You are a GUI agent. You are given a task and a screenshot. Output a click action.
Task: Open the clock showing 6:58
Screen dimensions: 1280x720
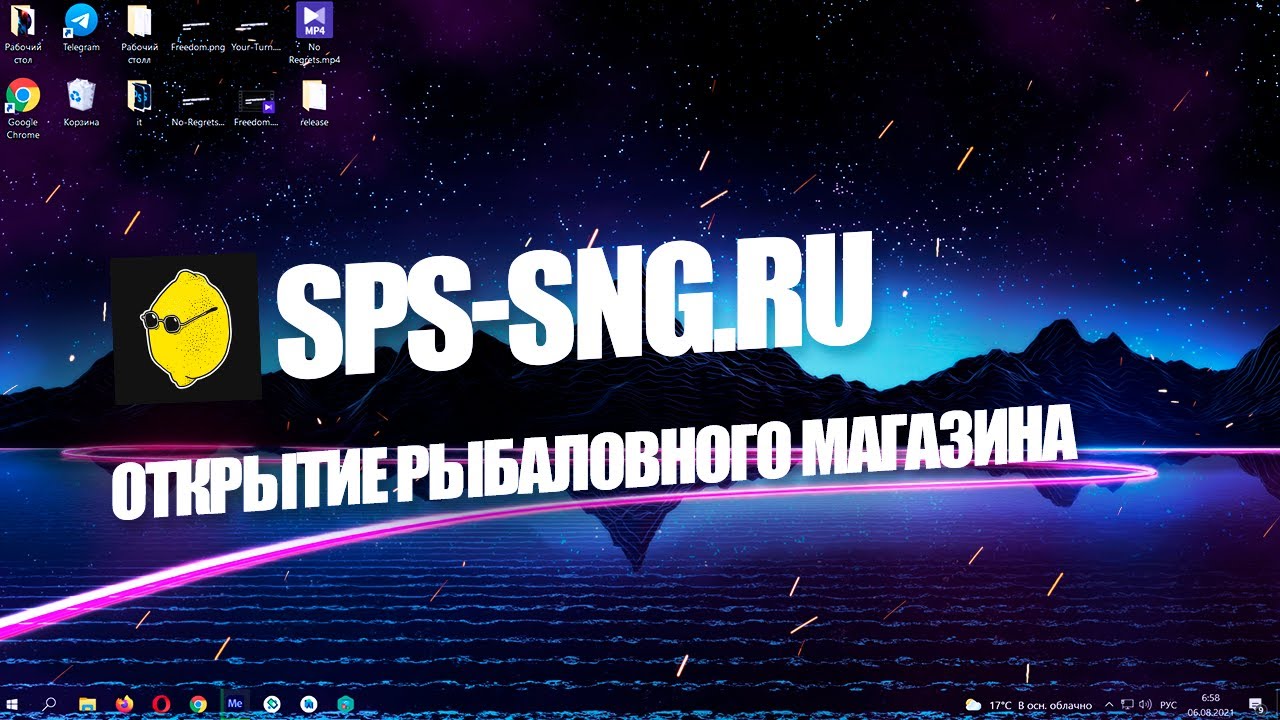tap(1211, 704)
